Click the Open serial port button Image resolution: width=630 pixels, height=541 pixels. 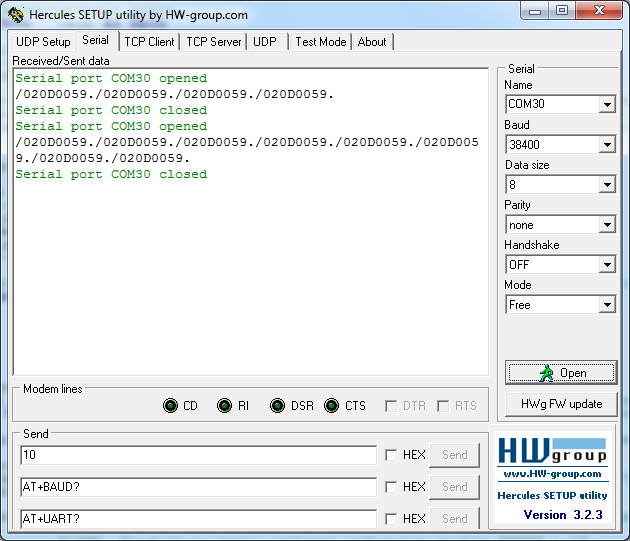click(561, 373)
